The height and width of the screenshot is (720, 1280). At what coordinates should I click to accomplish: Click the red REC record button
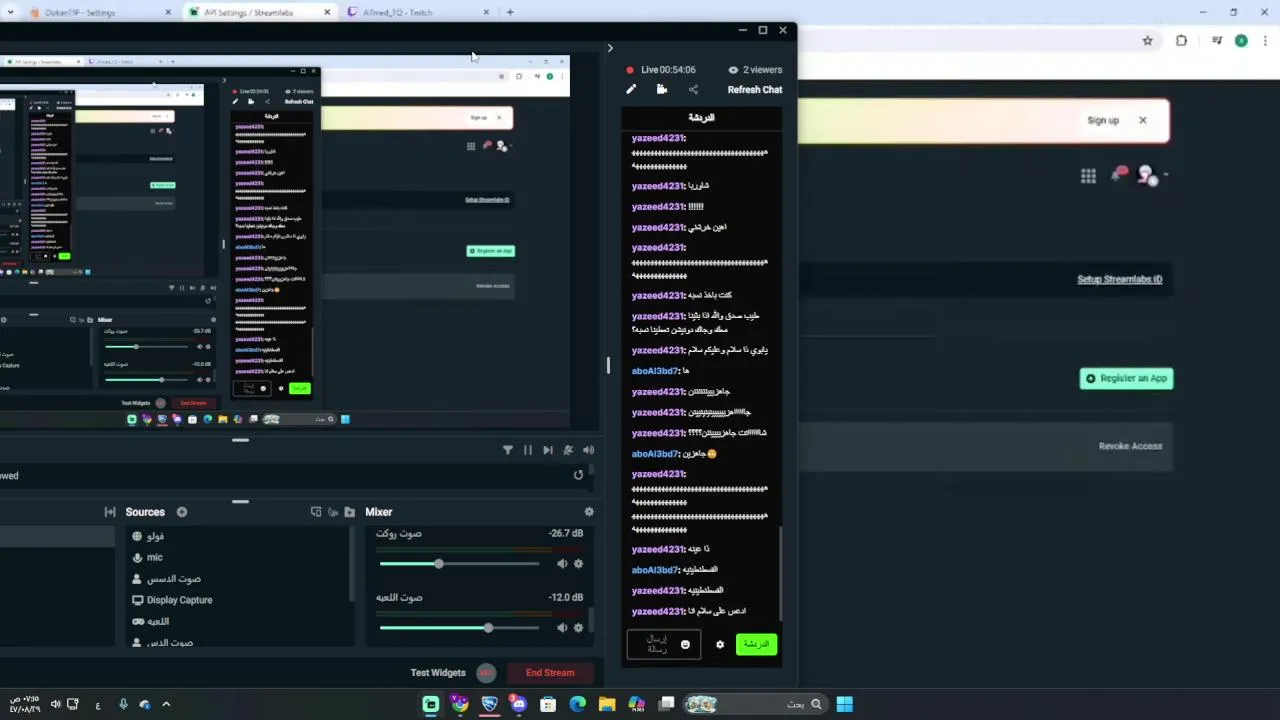point(486,673)
